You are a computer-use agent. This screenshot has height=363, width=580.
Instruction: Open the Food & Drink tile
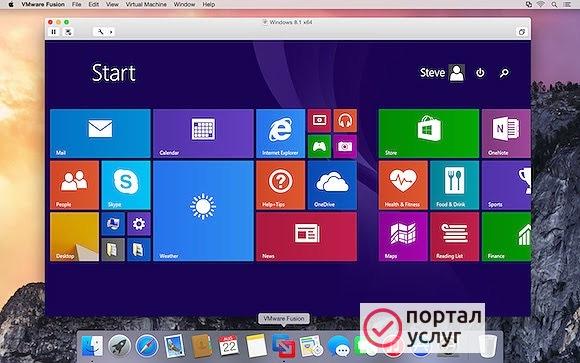(x=455, y=185)
